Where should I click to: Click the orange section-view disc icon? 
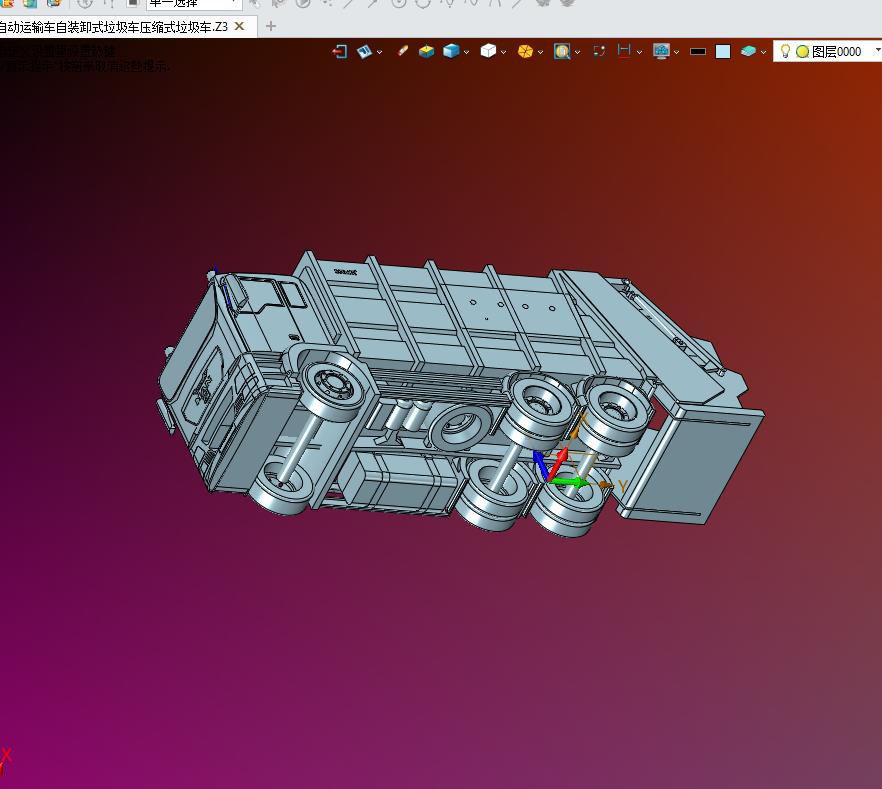[x=525, y=51]
